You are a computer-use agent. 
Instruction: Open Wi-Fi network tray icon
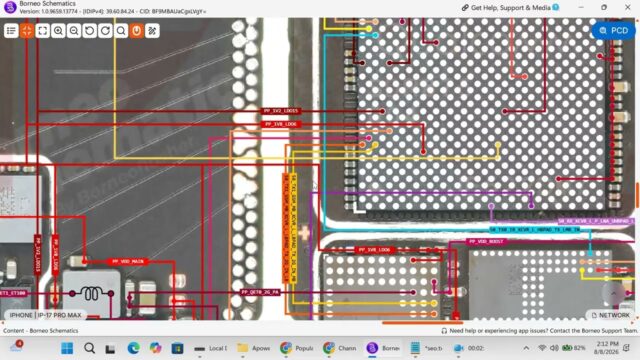click(542, 348)
